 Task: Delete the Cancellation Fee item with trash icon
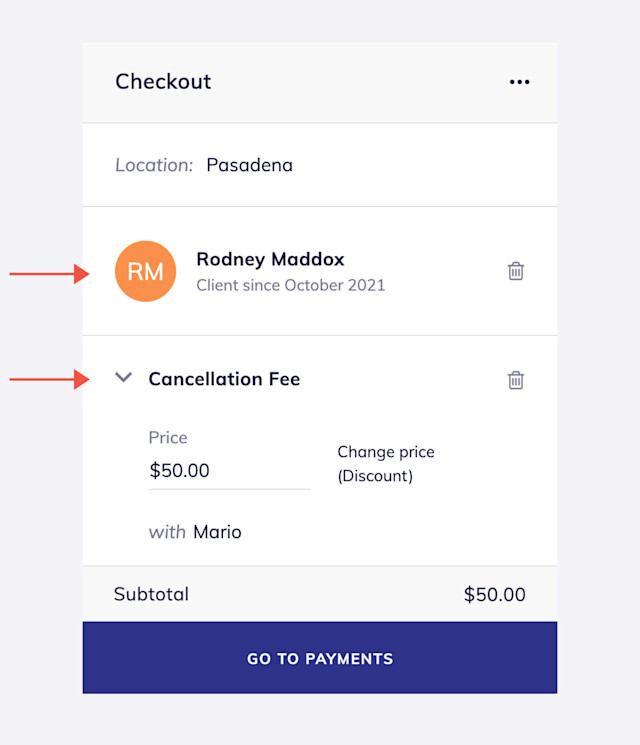[516, 380]
